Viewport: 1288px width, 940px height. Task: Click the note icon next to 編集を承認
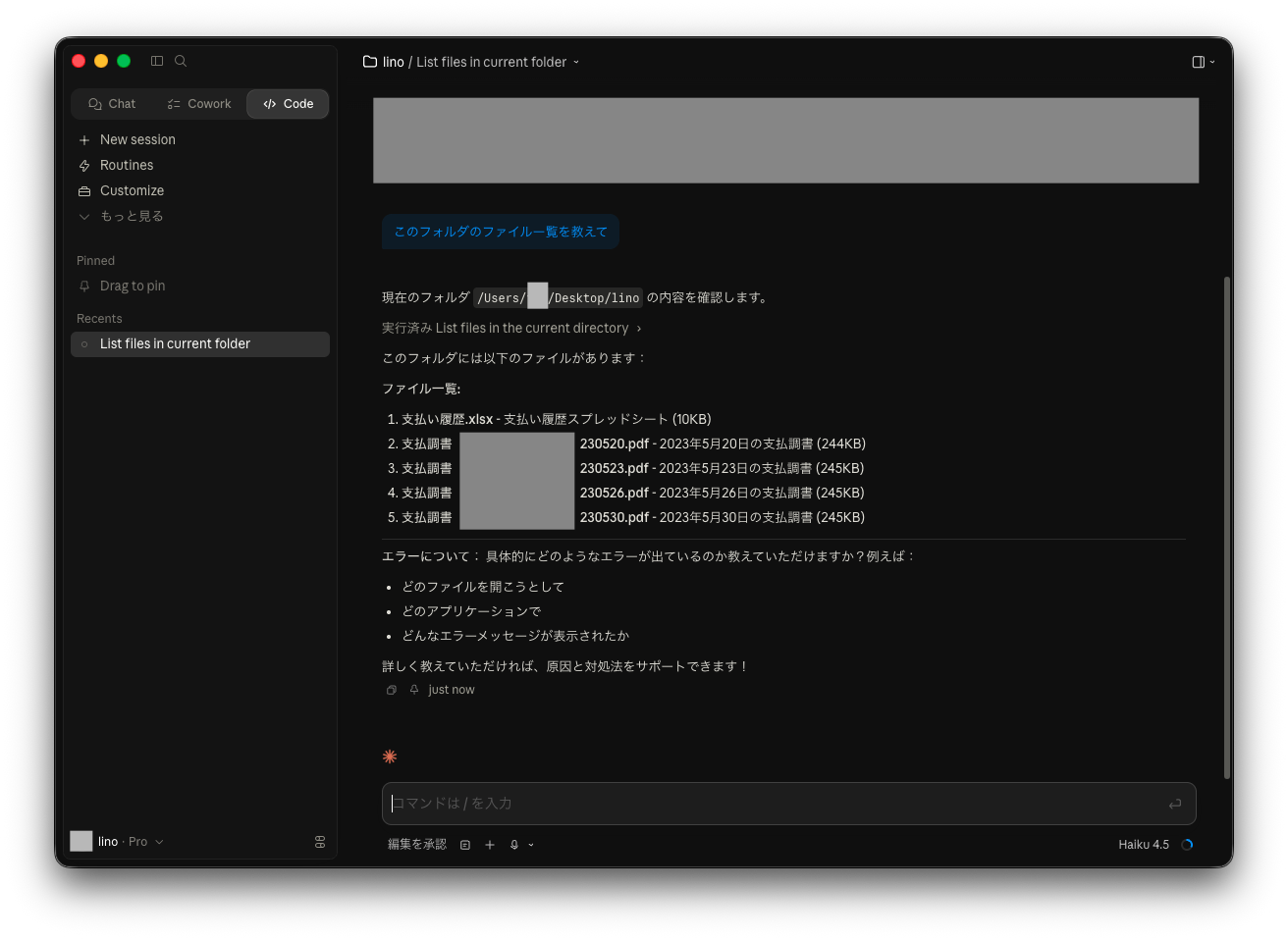click(465, 845)
